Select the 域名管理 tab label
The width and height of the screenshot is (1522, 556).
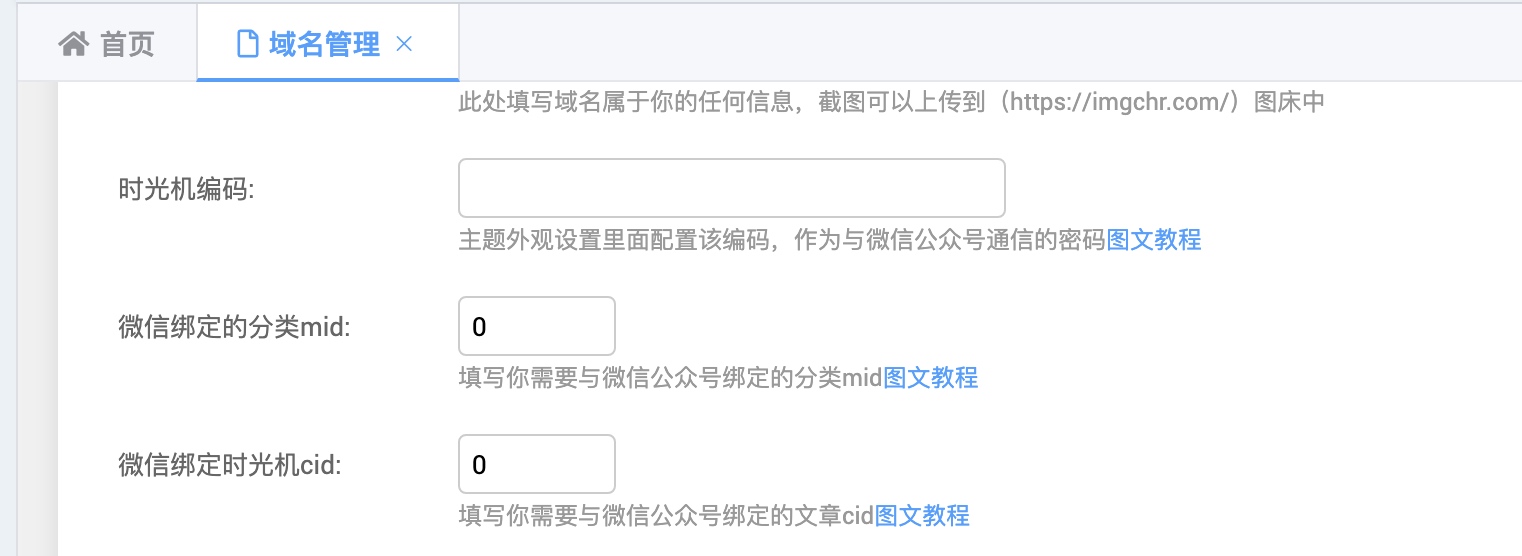pos(324,45)
